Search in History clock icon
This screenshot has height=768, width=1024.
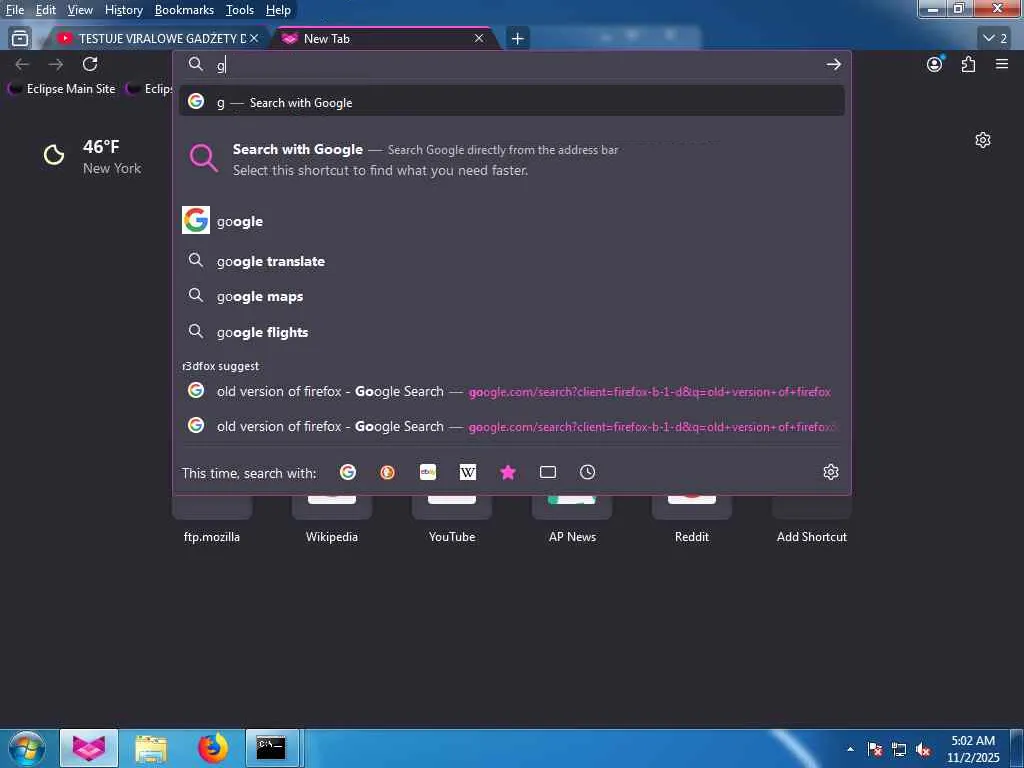click(588, 472)
